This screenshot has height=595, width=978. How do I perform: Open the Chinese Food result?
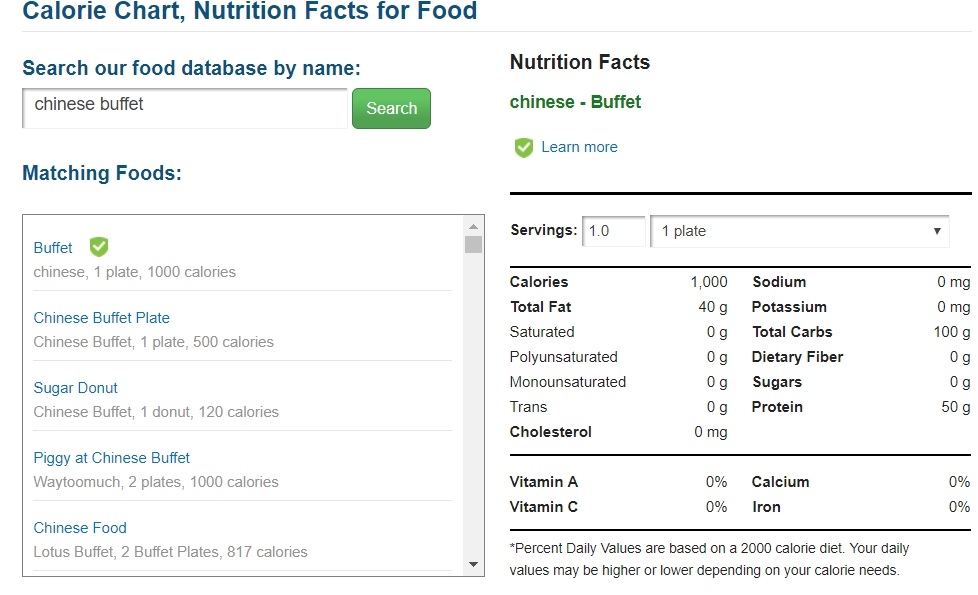point(80,528)
